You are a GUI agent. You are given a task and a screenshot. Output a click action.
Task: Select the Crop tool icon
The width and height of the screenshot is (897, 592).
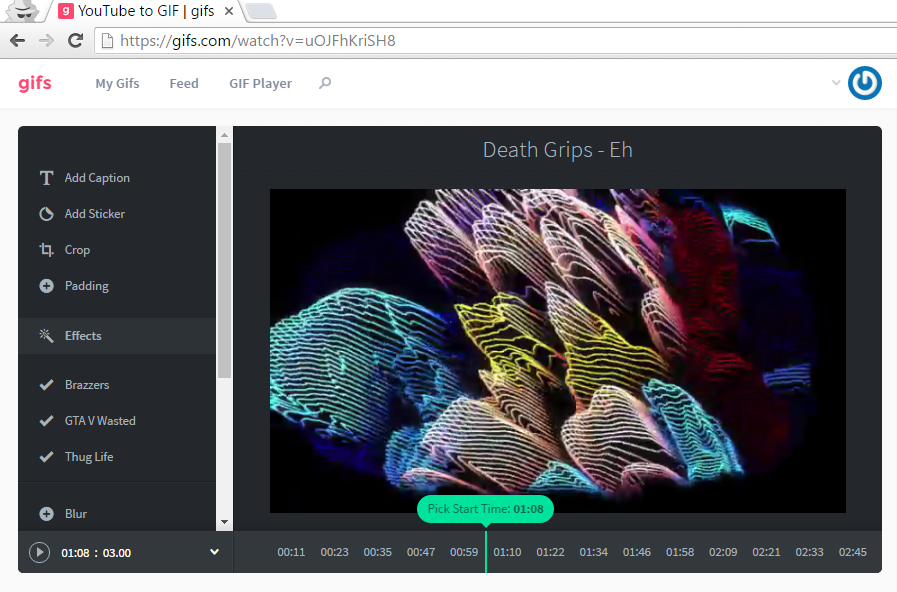(46, 250)
